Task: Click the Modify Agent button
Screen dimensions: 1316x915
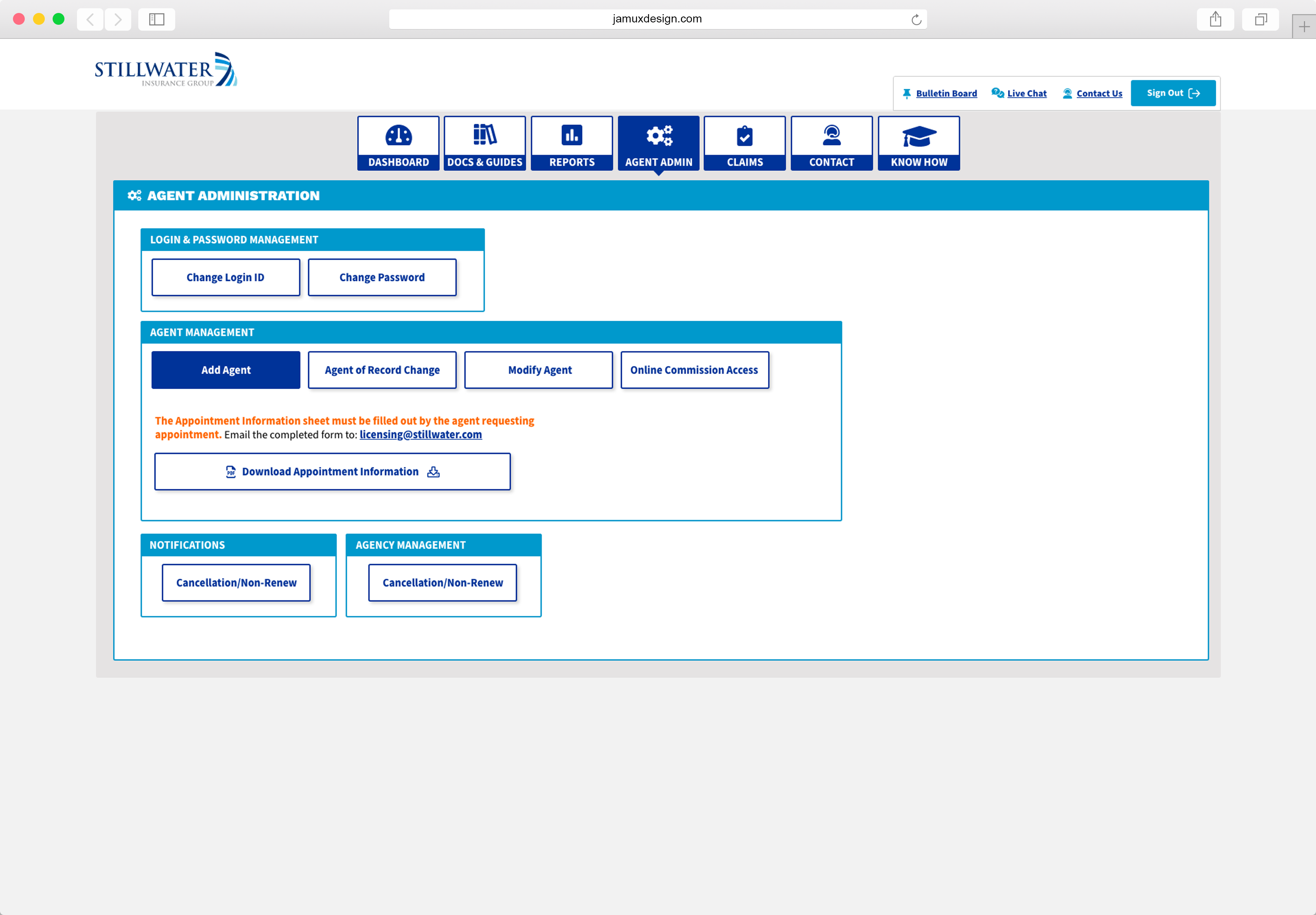Action: click(x=539, y=370)
